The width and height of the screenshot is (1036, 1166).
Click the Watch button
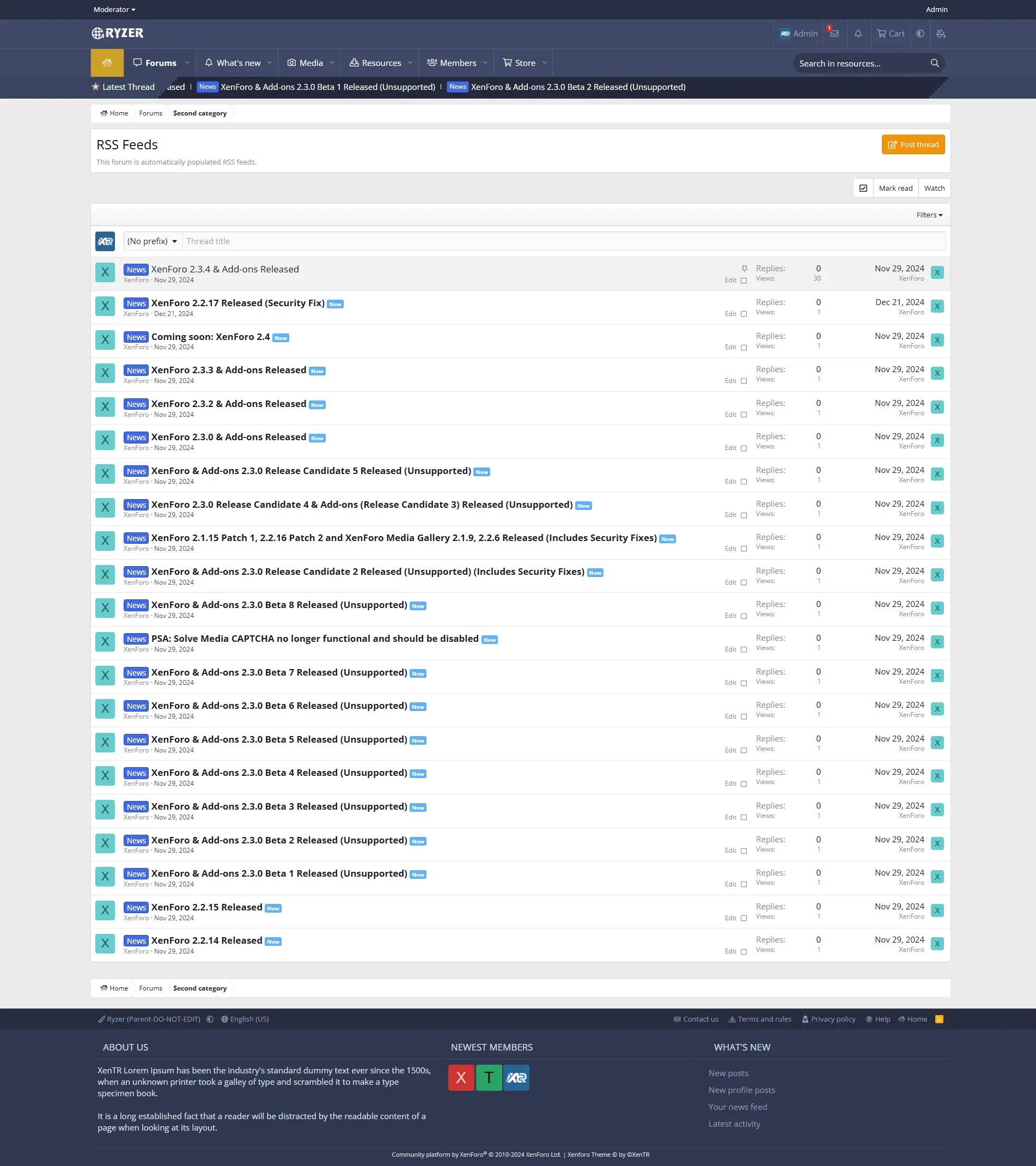click(934, 188)
